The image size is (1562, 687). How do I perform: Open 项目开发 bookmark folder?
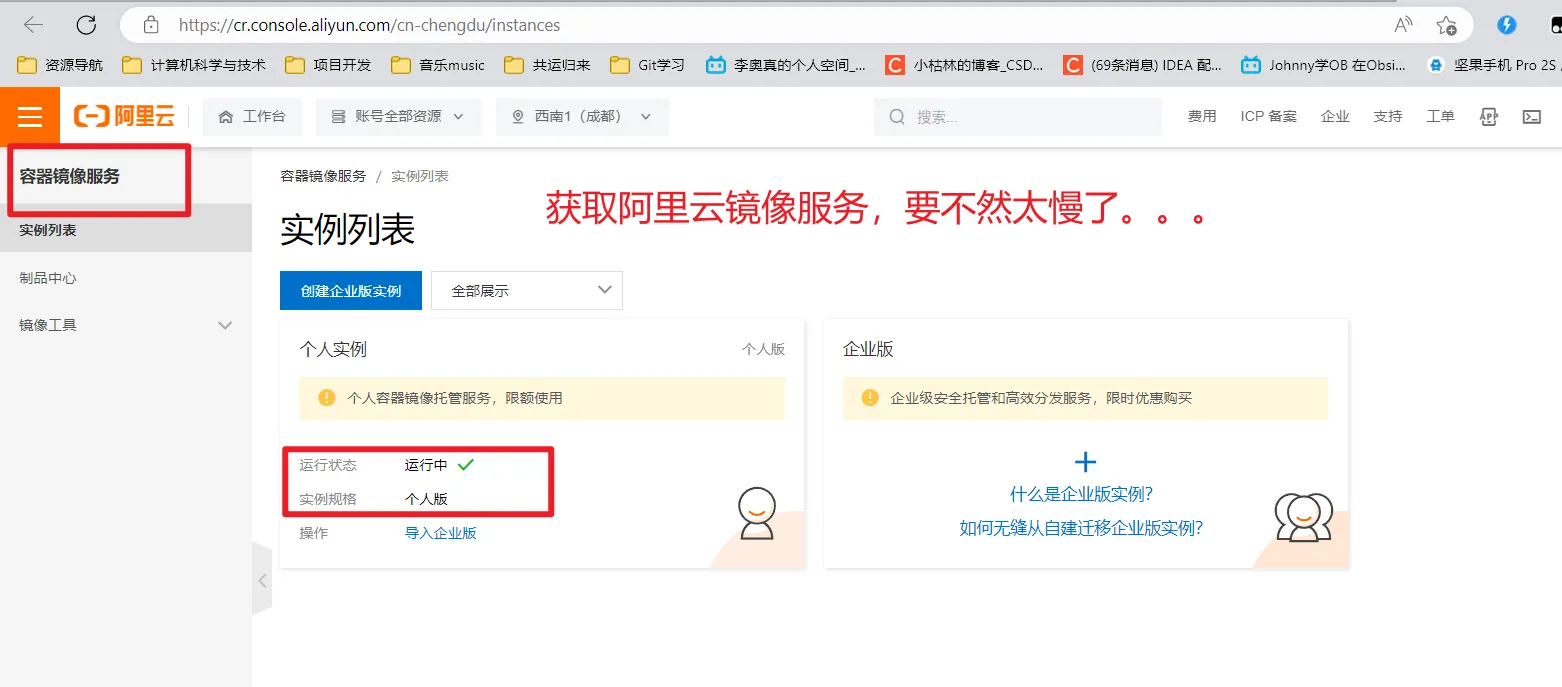coord(328,65)
